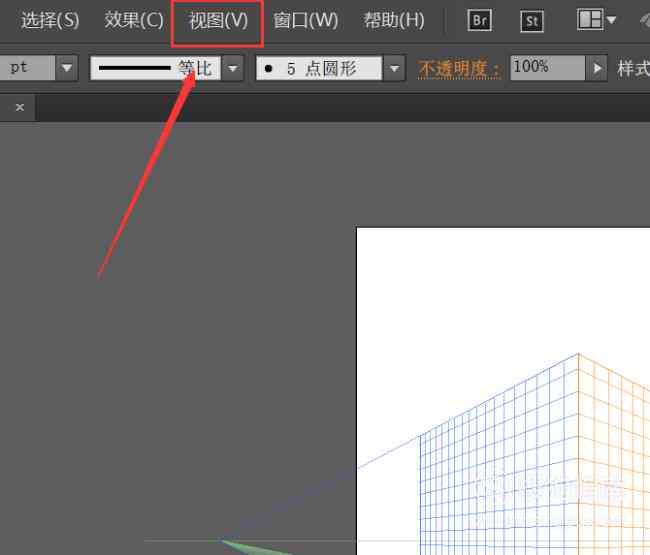Open the 效果(C) menu
The height and width of the screenshot is (555, 650).
pyautogui.click(x=134, y=20)
